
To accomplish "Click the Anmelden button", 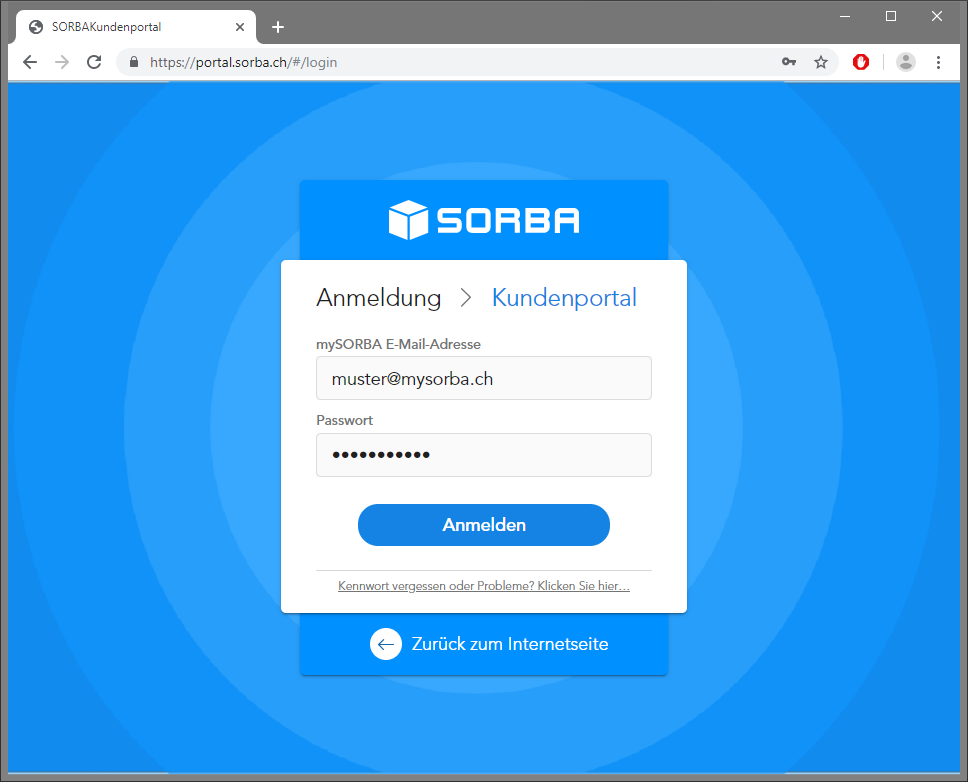I will pos(484,525).
